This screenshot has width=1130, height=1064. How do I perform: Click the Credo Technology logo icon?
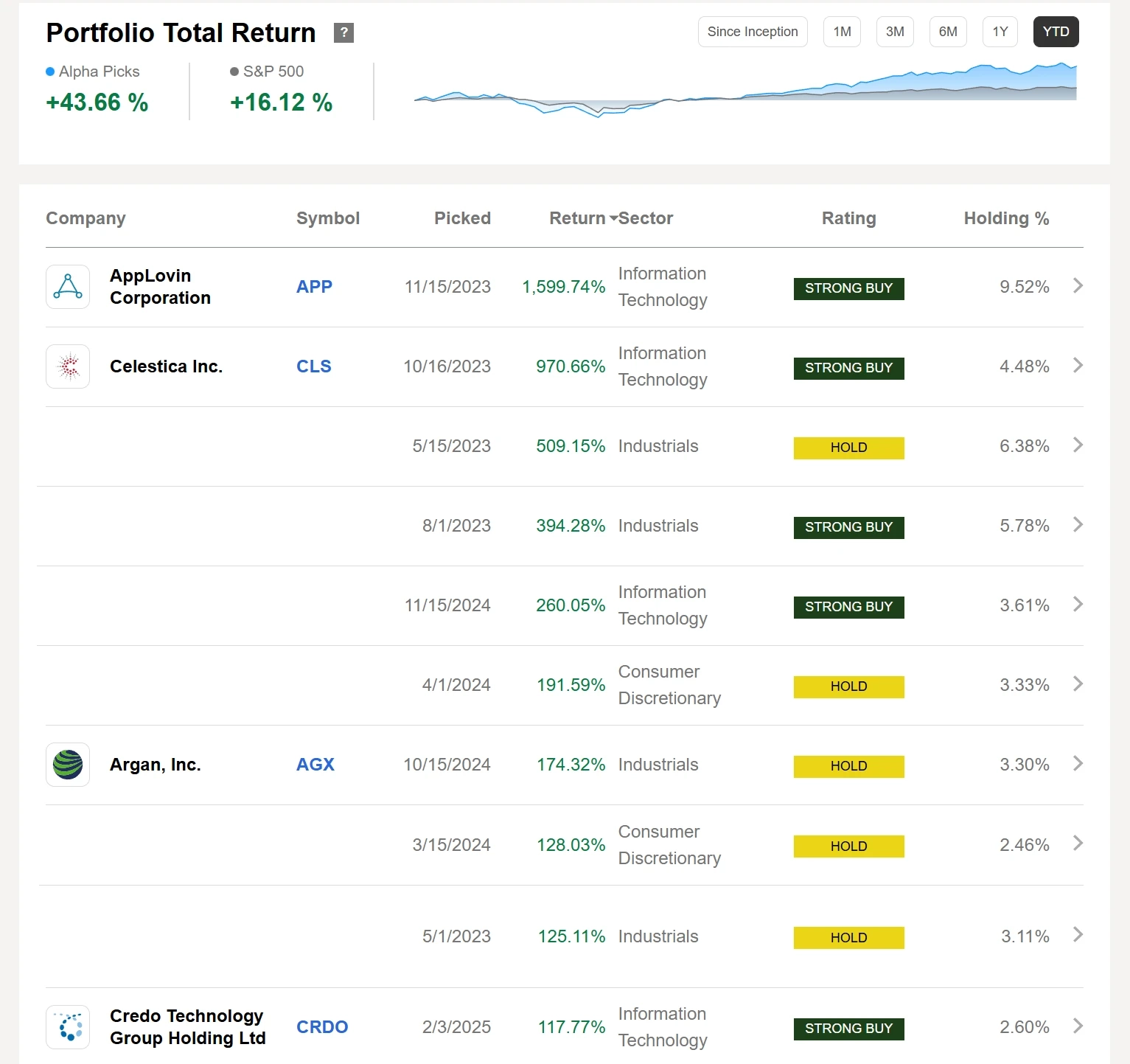tap(68, 1027)
